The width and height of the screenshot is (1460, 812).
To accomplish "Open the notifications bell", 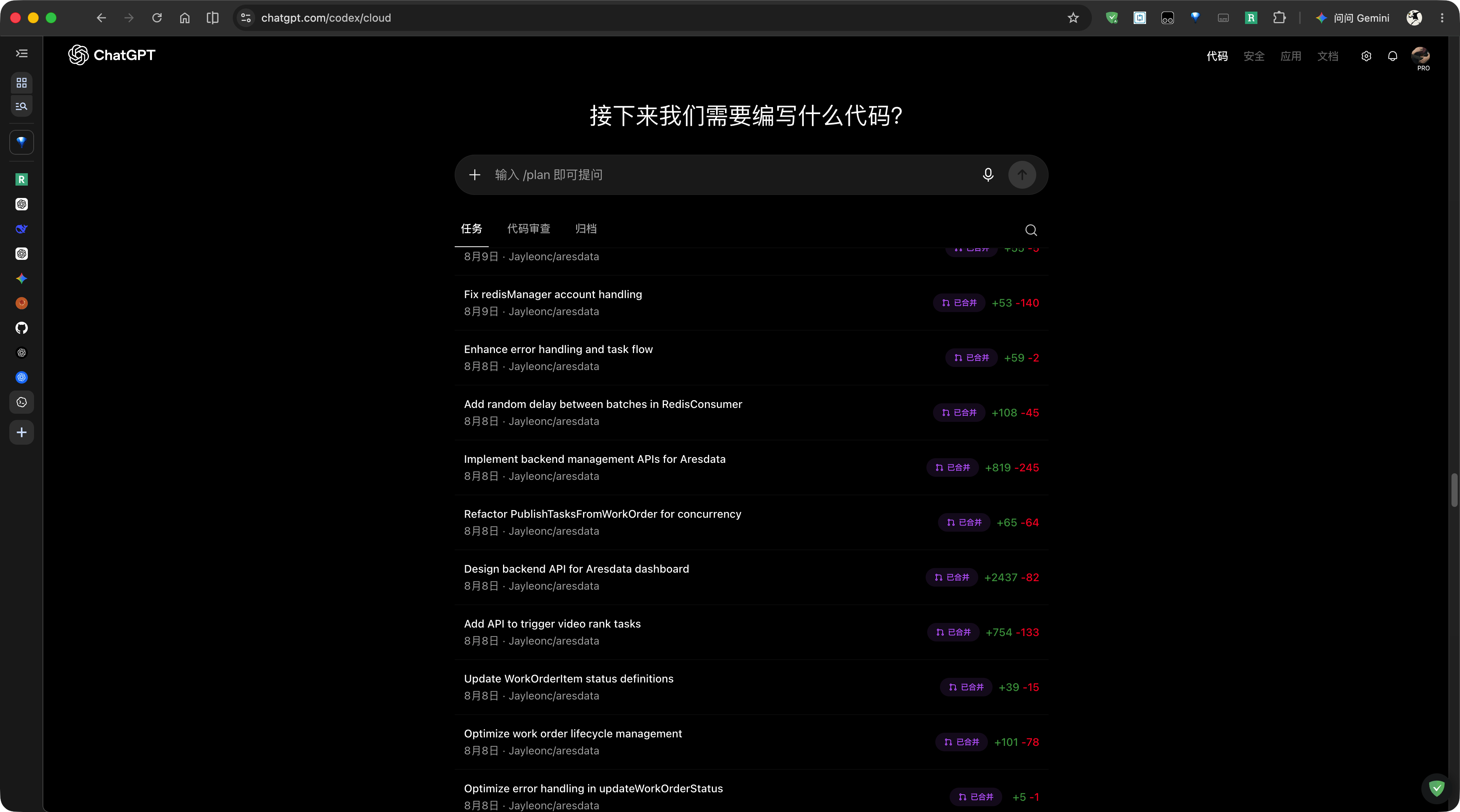I will point(1393,56).
